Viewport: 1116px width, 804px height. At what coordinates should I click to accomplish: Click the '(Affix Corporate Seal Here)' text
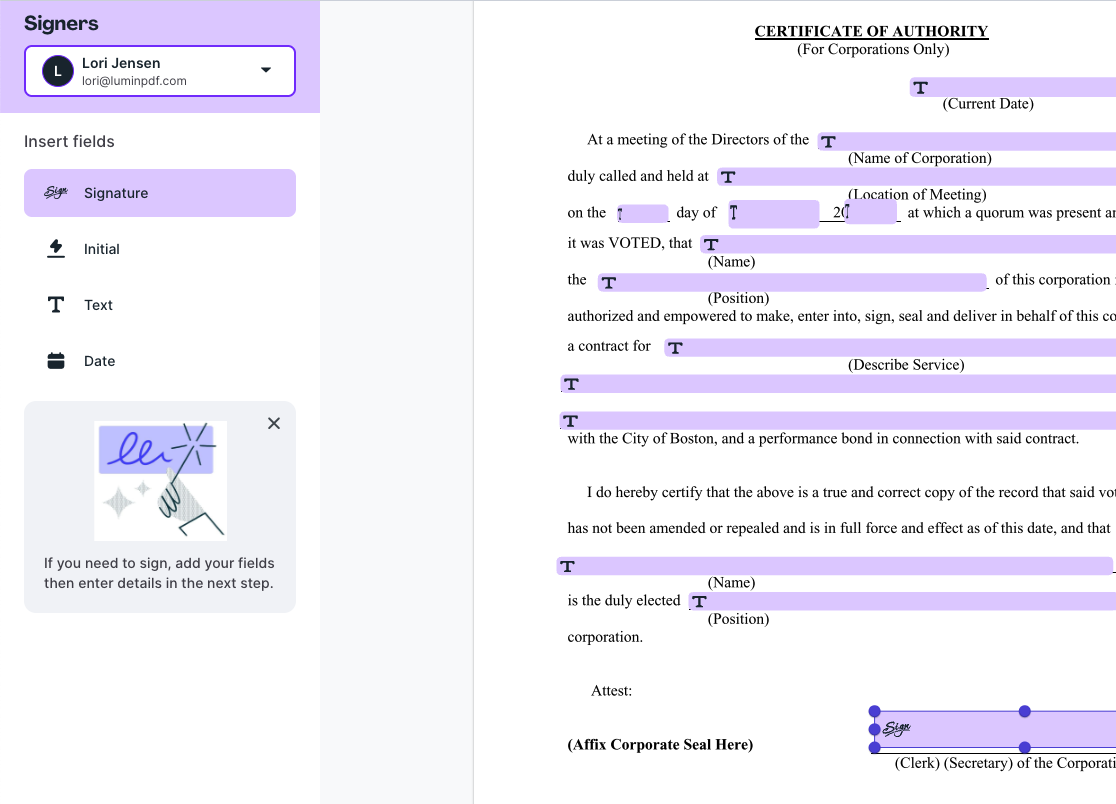(x=660, y=745)
